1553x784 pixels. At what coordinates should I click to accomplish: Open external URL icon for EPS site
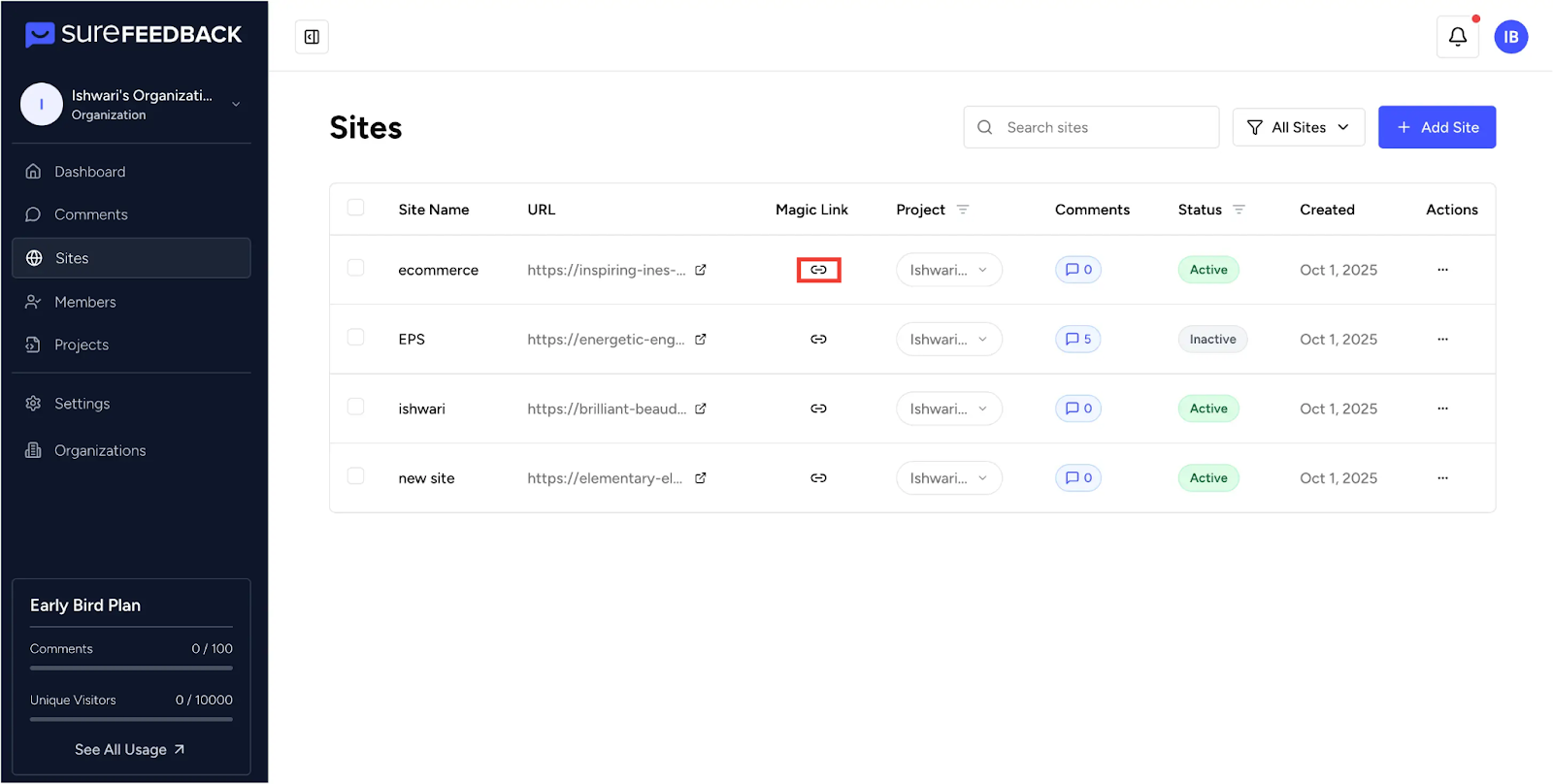pos(701,340)
